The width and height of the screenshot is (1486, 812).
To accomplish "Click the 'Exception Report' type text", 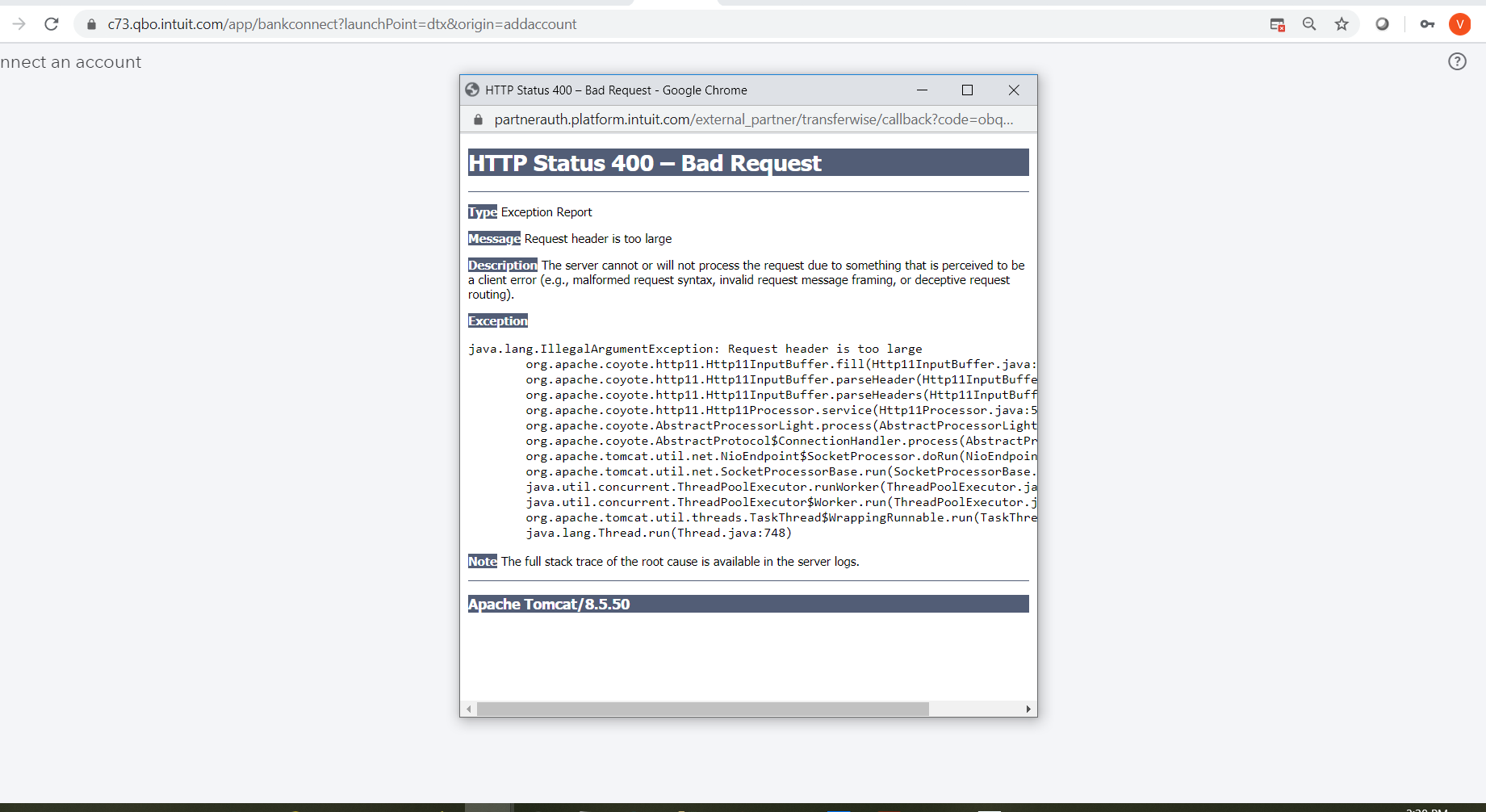I will tap(546, 212).
